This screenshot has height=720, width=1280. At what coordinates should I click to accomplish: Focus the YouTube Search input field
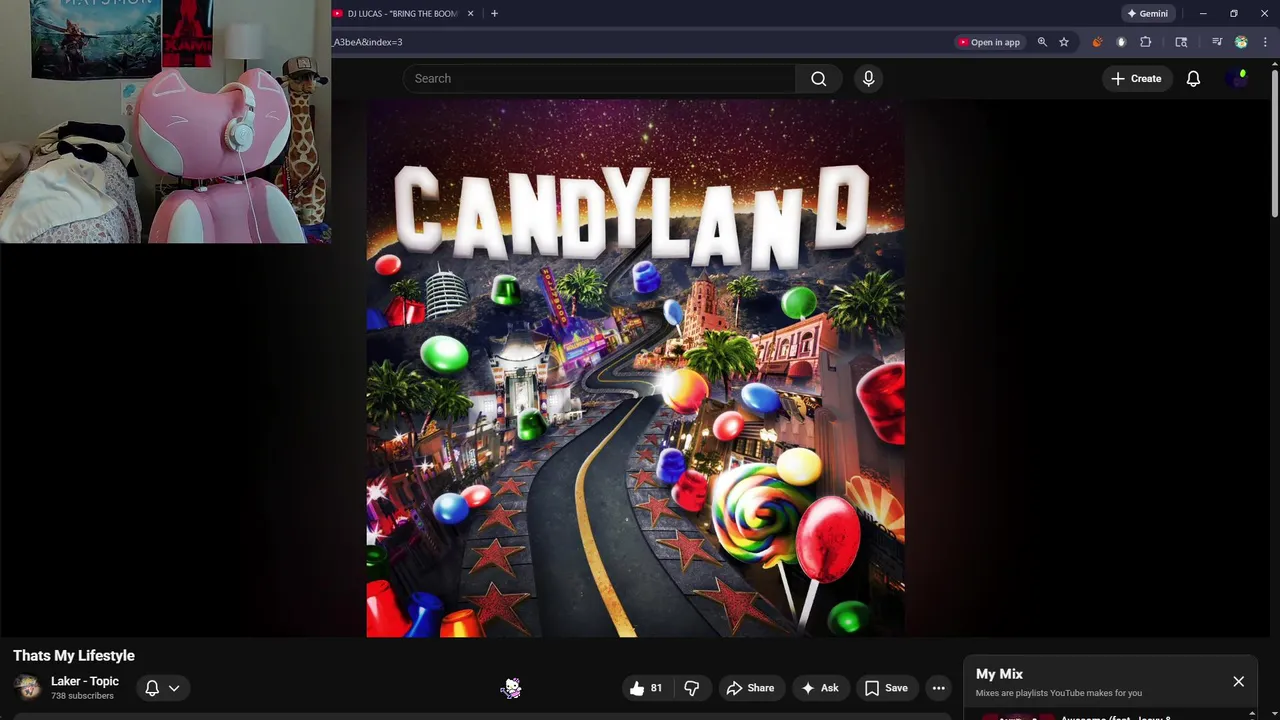tap(599, 78)
